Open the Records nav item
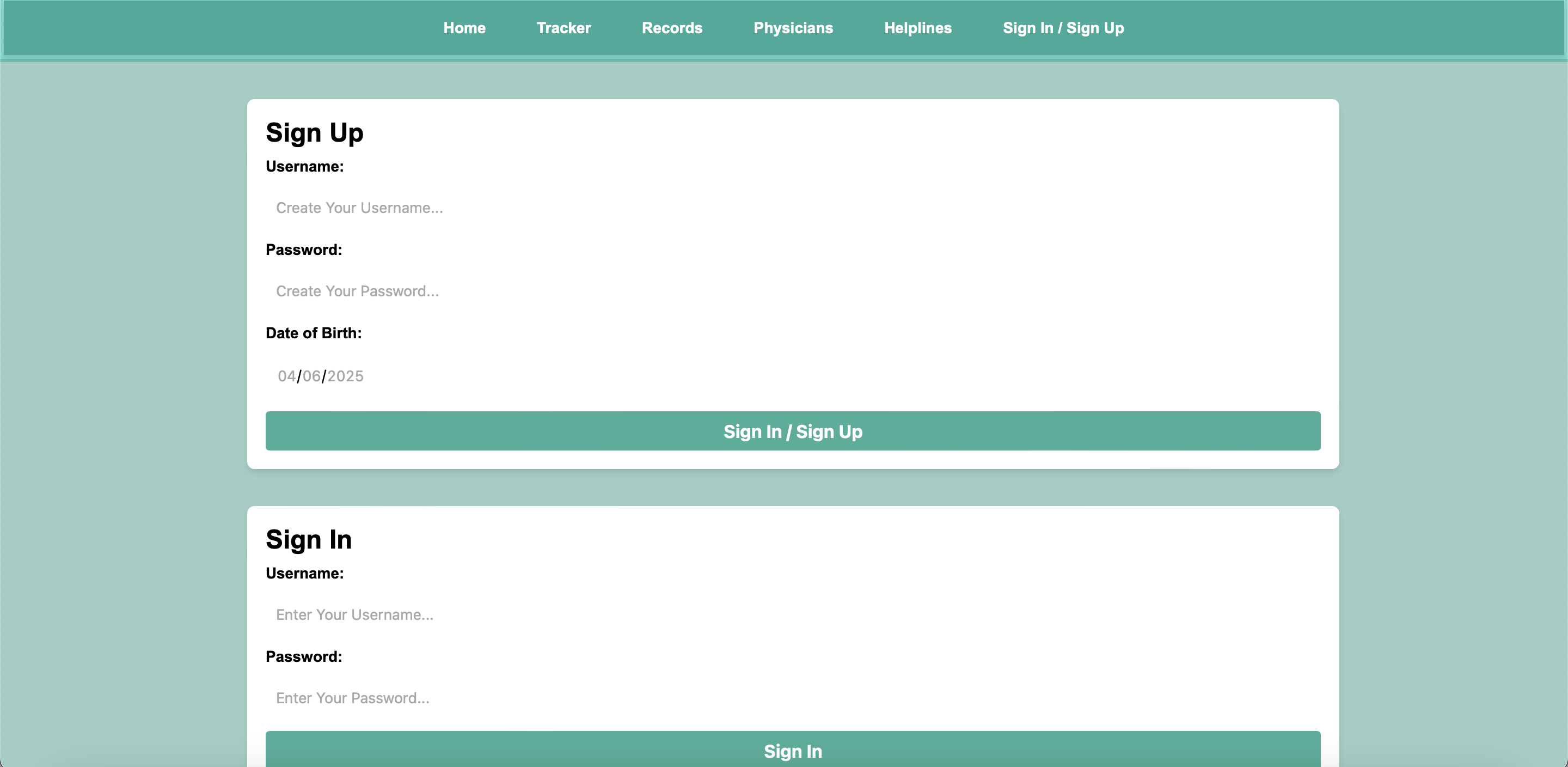The height and width of the screenshot is (767, 1568). click(x=671, y=28)
